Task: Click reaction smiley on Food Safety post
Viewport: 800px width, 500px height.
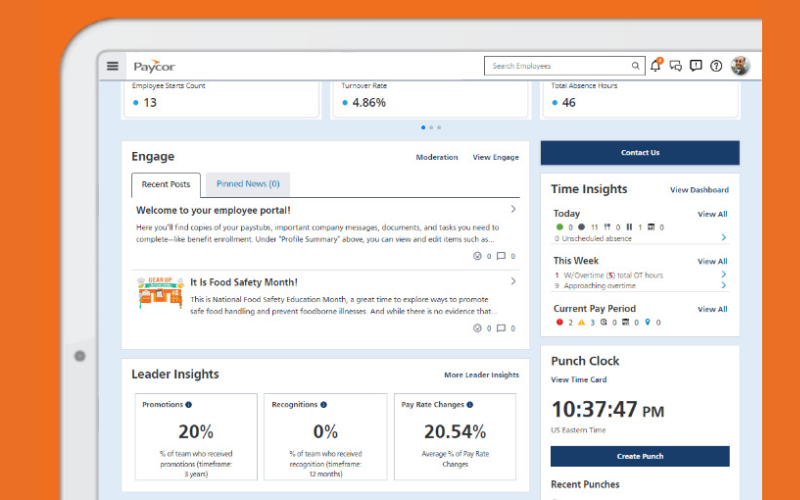Action: tap(477, 328)
